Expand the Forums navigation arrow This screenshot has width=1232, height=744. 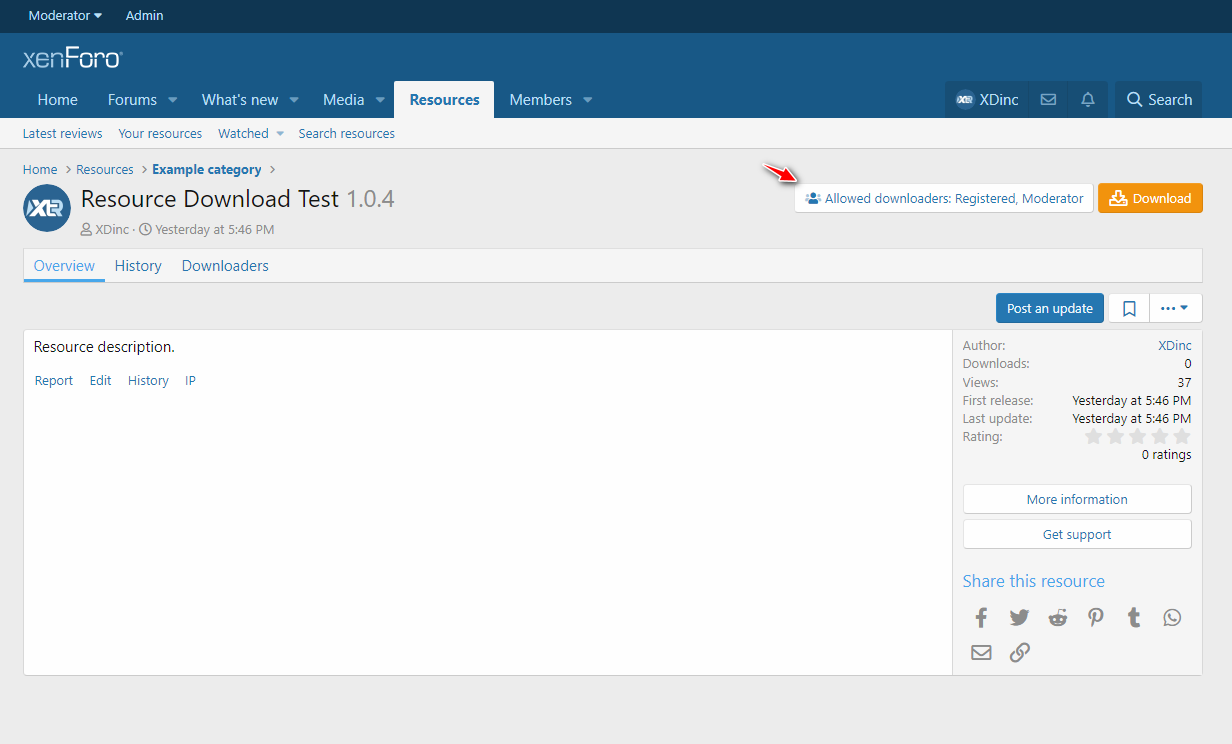tap(172, 100)
